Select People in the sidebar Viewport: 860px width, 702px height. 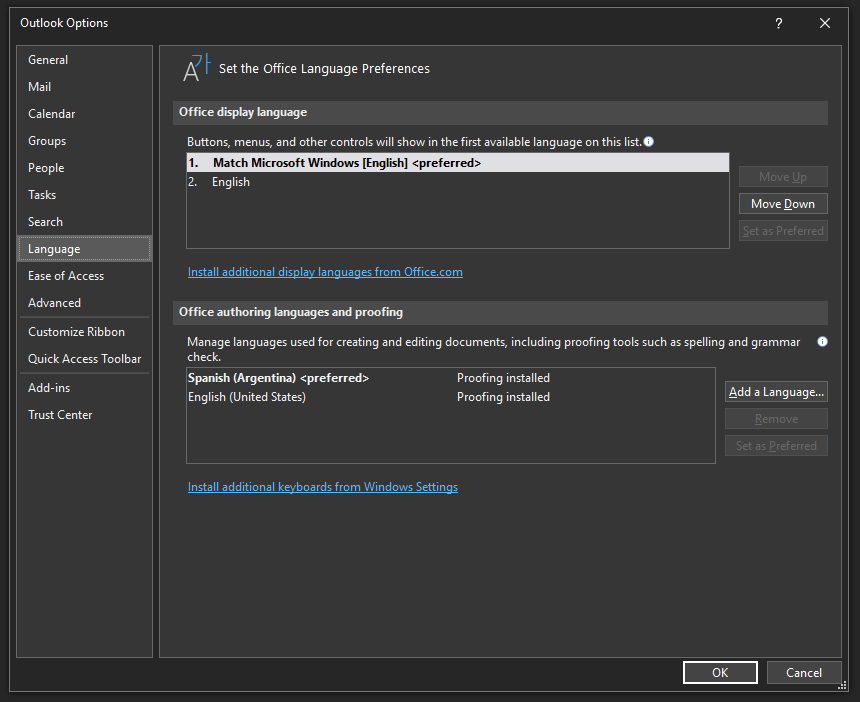pyautogui.click(x=84, y=168)
